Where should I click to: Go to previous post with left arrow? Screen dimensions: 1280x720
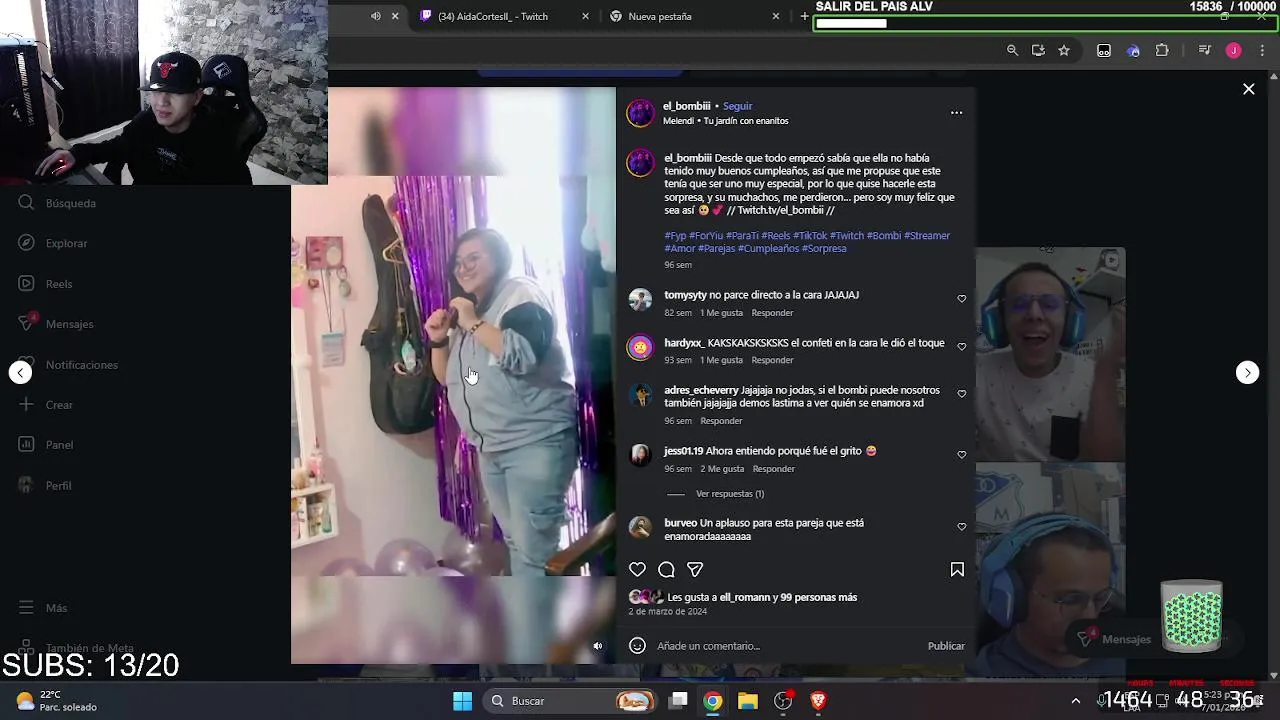tap(21, 372)
